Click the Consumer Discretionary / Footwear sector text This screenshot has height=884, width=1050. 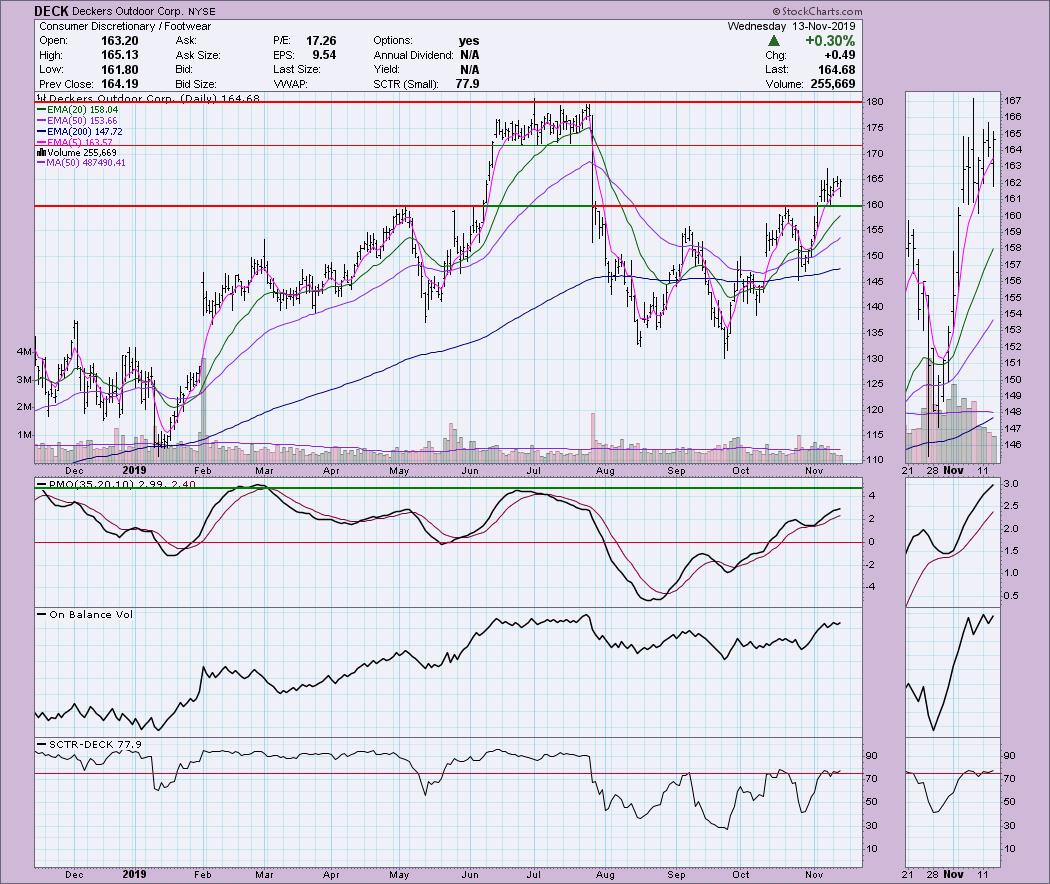coord(125,26)
